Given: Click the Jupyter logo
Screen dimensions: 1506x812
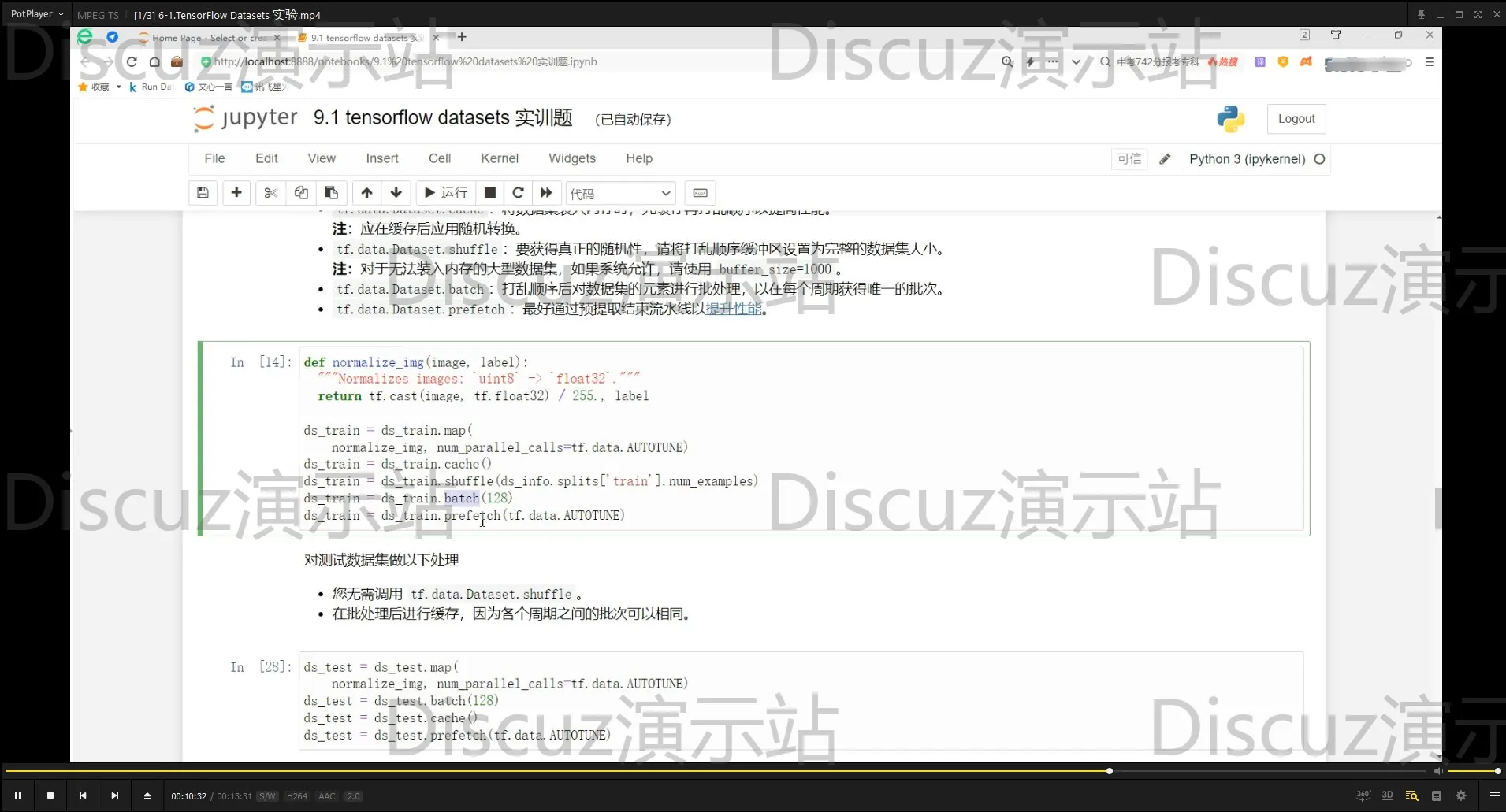Looking at the screenshot, I should pos(245,118).
